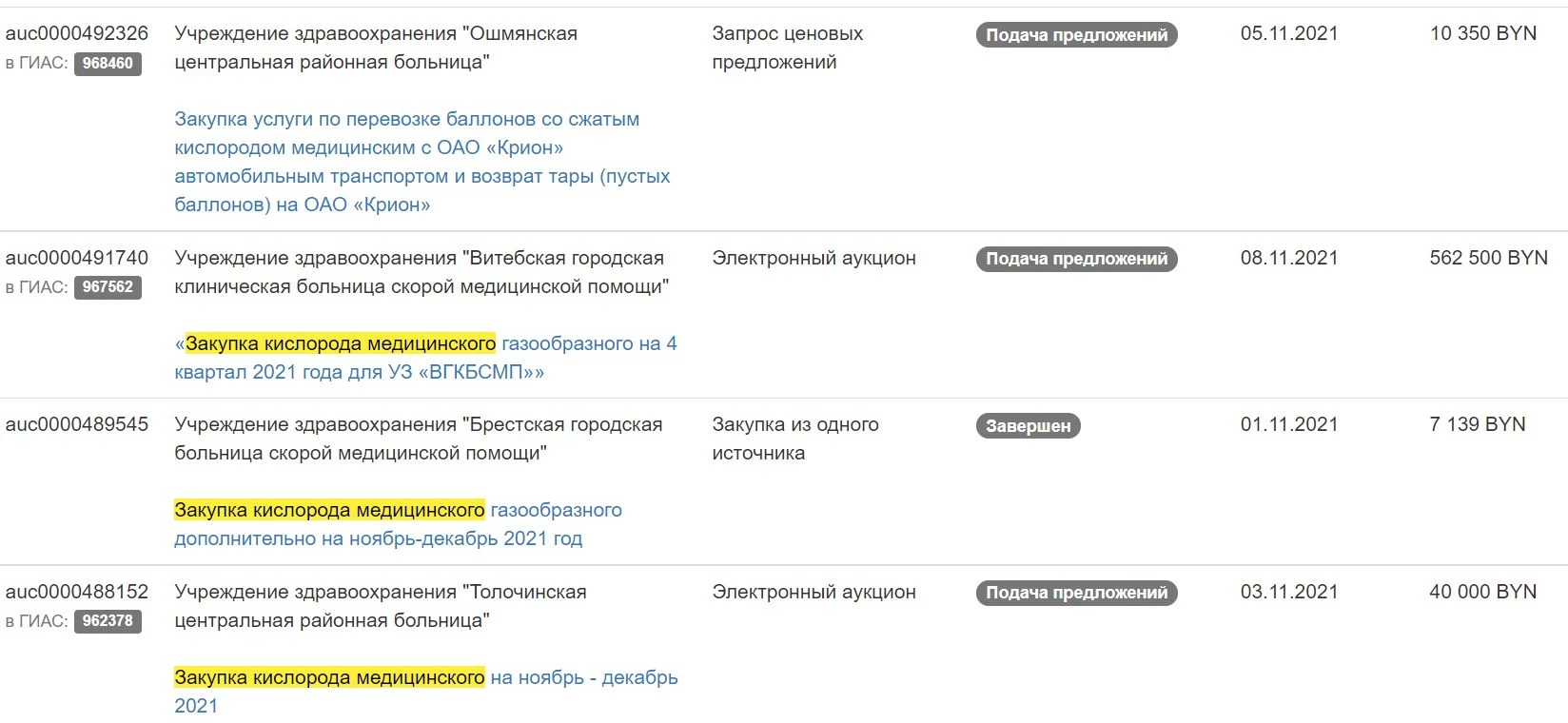Click the "Закупка из одного источника" procedure type
Image resolution: width=1568 pixels, height=723 pixels.
pyautogui.click(x=794, y=439)
